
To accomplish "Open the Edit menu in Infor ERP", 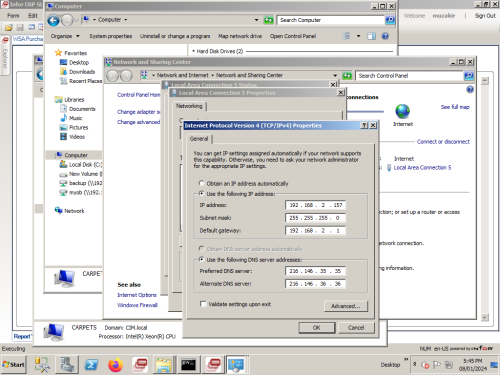I will (x=33, y=15).
